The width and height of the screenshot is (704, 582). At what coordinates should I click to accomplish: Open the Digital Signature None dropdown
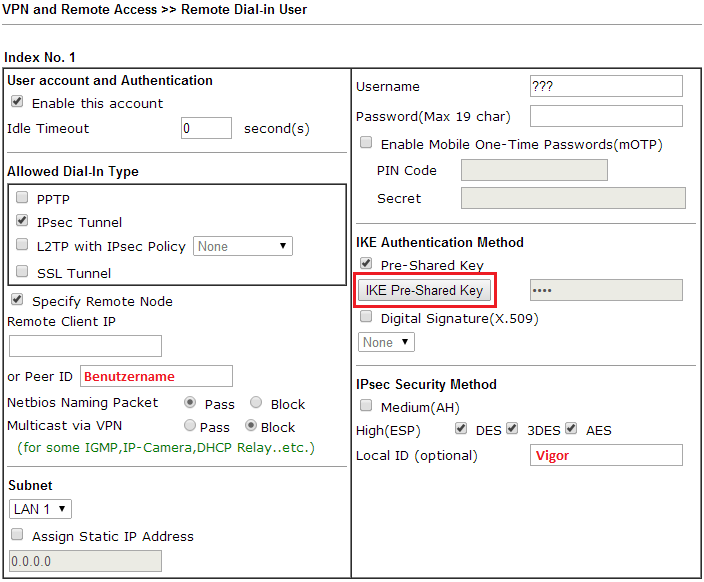[x=386, y=342]
